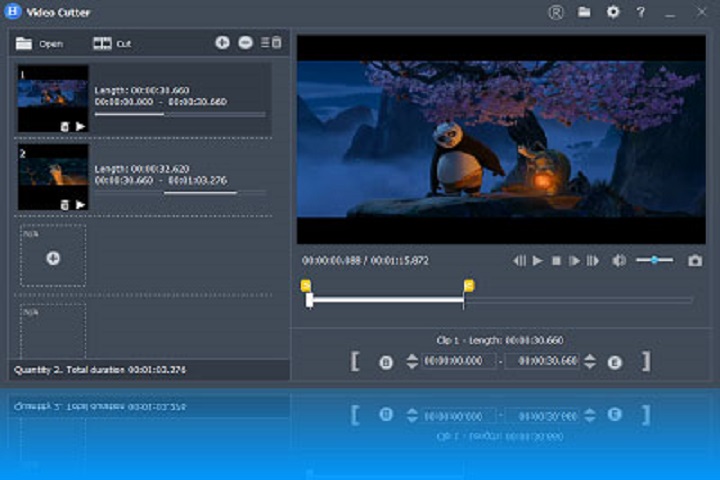
Task: Remove clip using the minus icon
Action: 245,43
